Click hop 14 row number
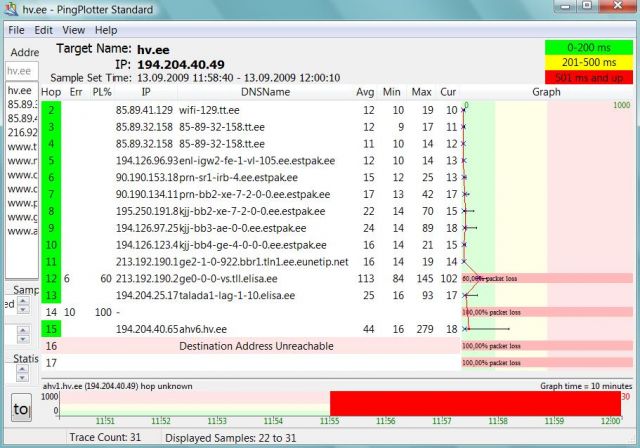The width and height of the screenshot is (640, 448). coord(51,312)
